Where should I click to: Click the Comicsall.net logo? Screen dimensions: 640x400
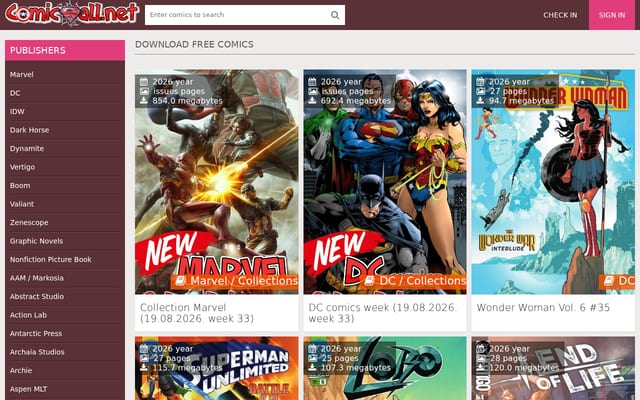72,13
